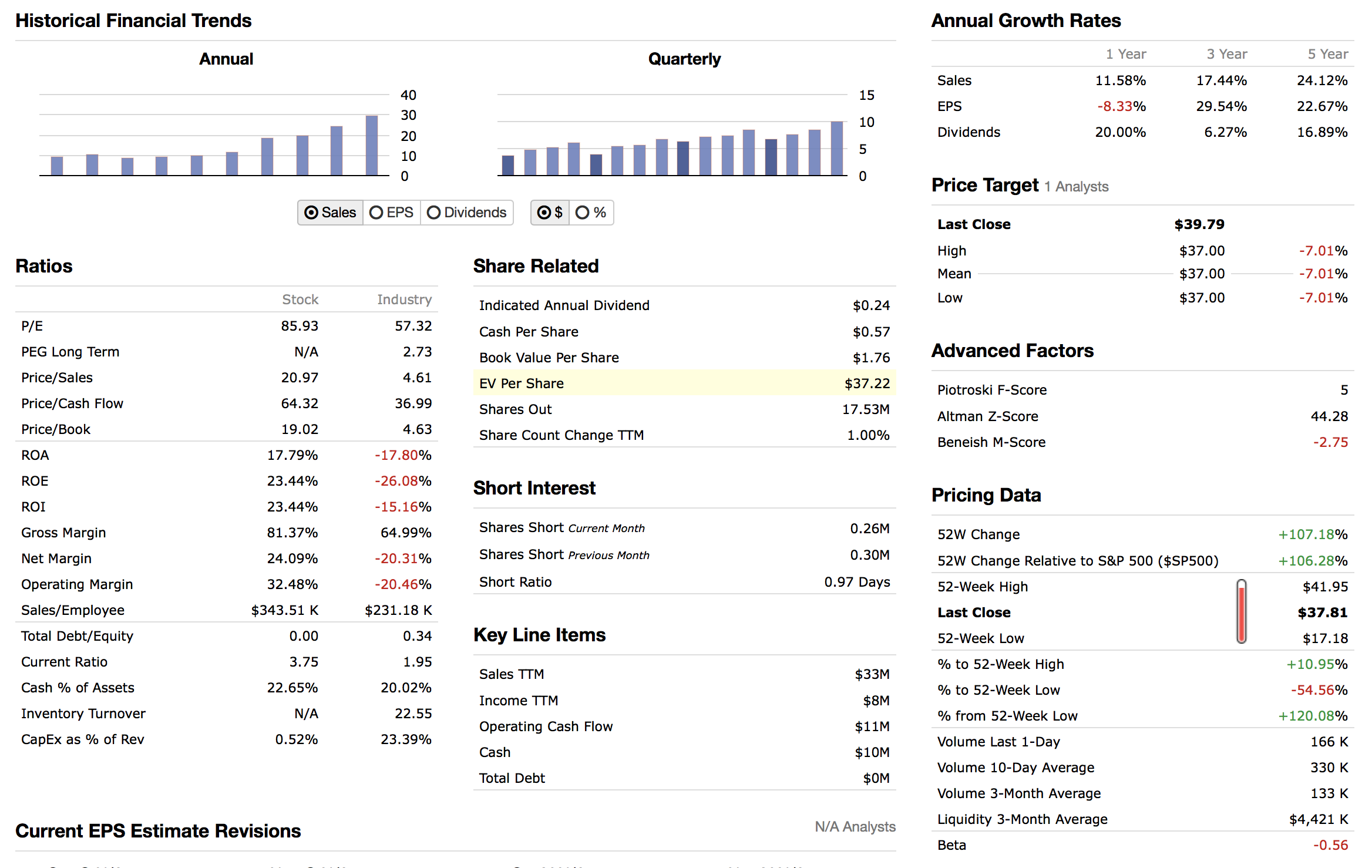Click the Beneish M-Score label
This screenshot has height=868, width=1372.
click(991, 442)
